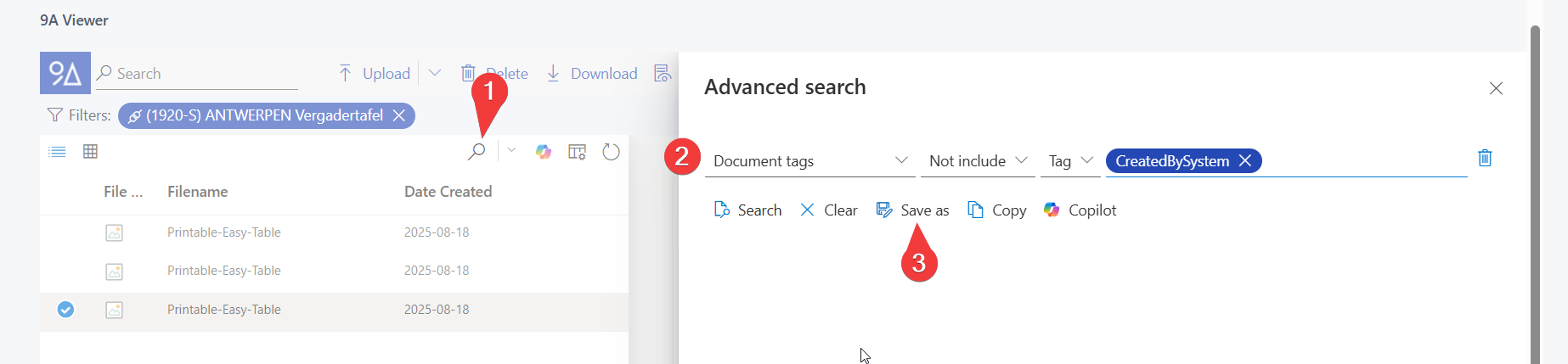Click the Download toolbar button
Image resolution: width=1568 pixels, height=364 pixels.
(x=592, y=74)
